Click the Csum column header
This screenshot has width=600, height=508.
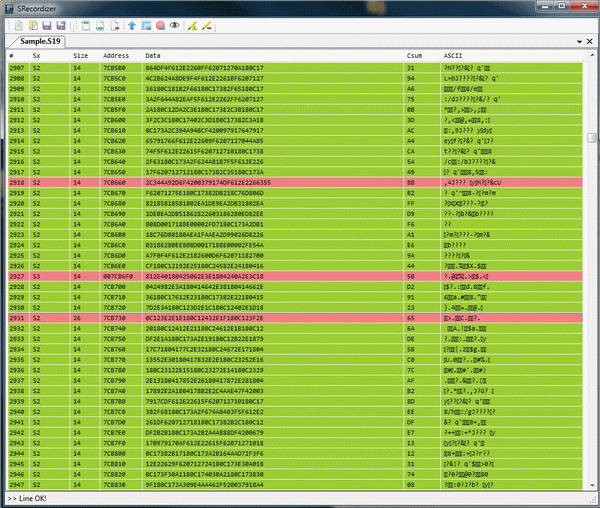(415, 56)
